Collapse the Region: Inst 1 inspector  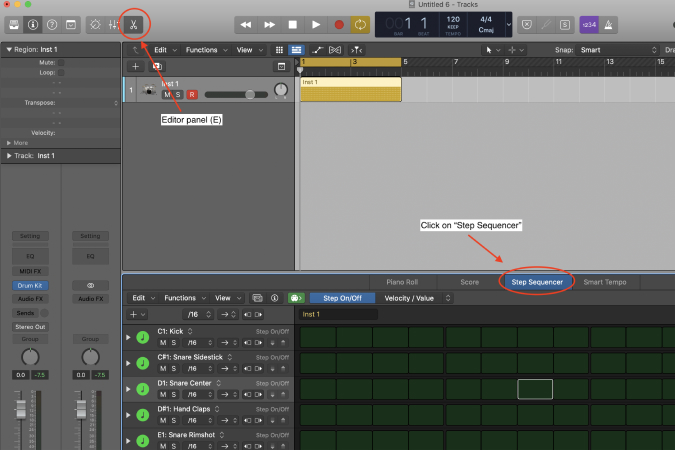coord(9,50)
